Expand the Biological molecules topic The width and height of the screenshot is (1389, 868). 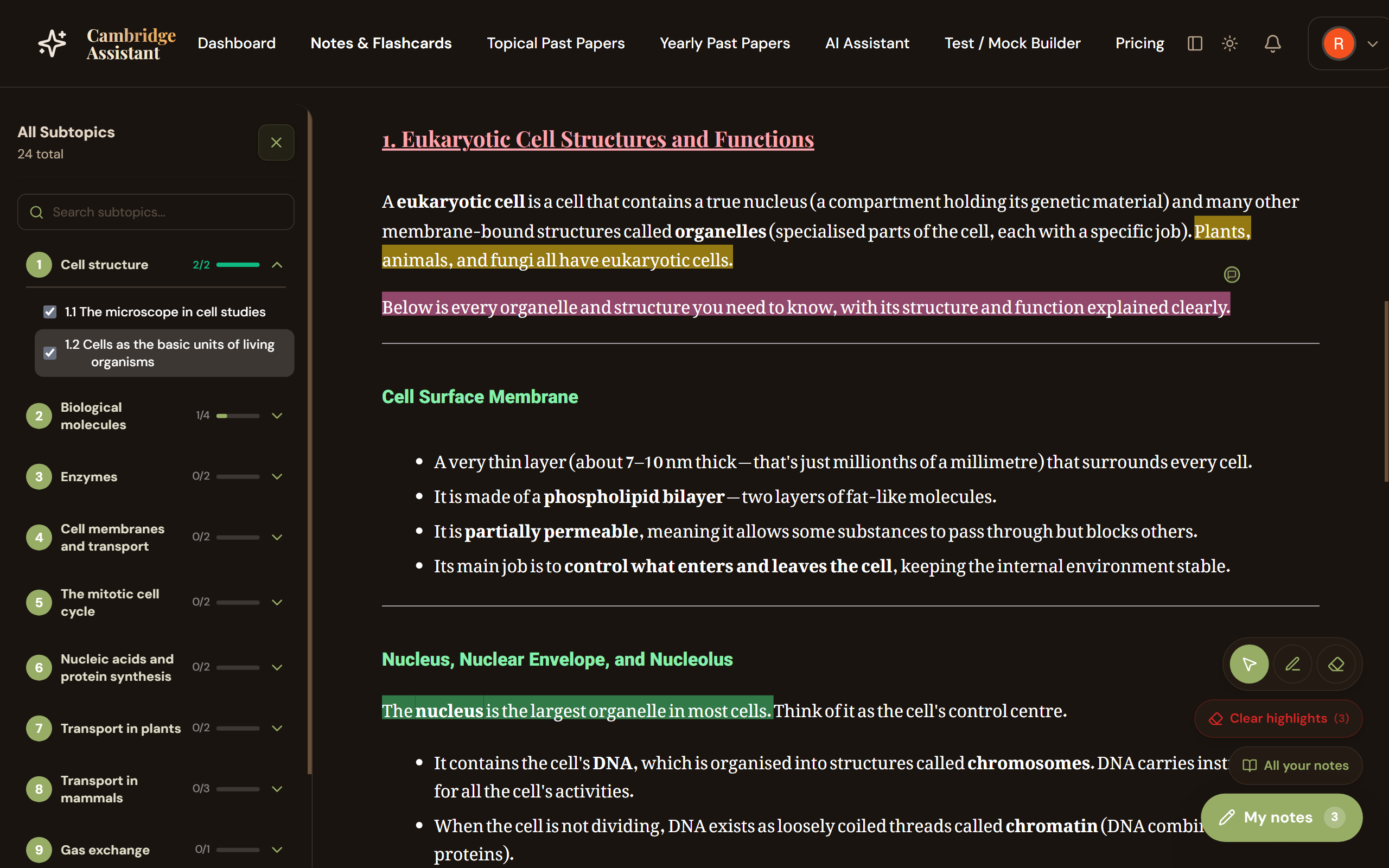tap(277, 416)
